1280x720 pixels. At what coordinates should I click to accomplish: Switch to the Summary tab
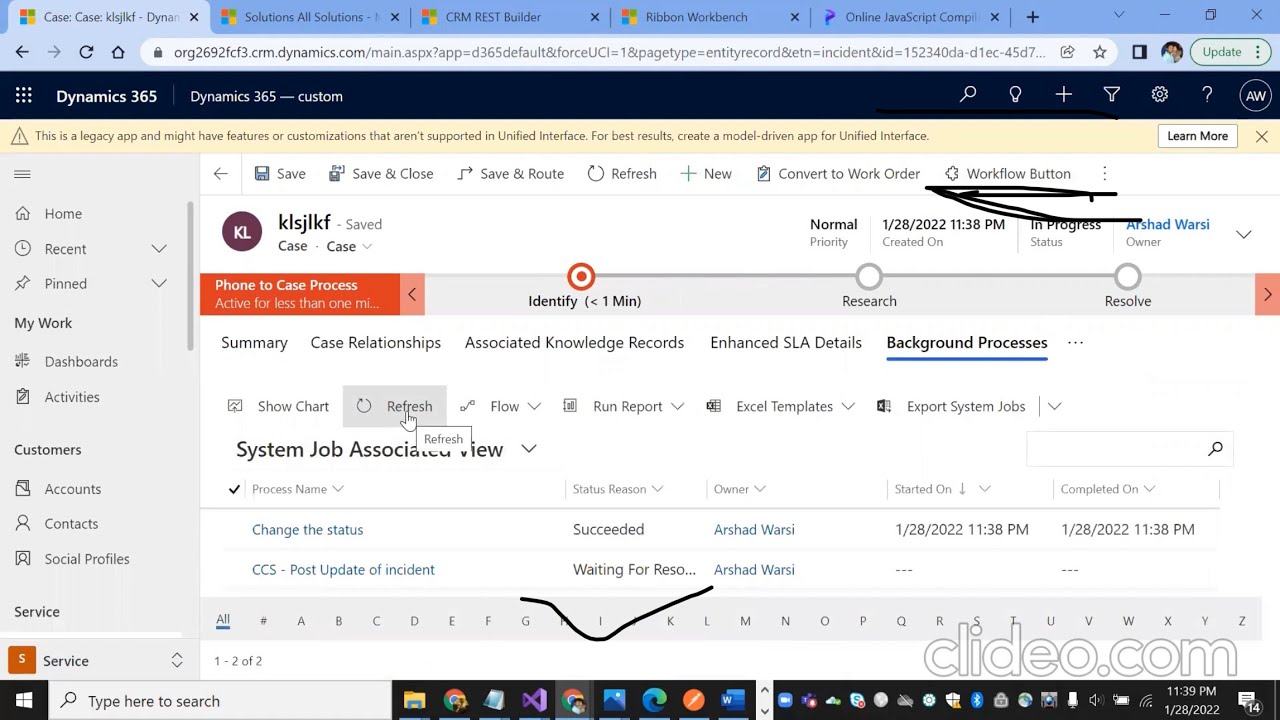(x=254, y=342)
